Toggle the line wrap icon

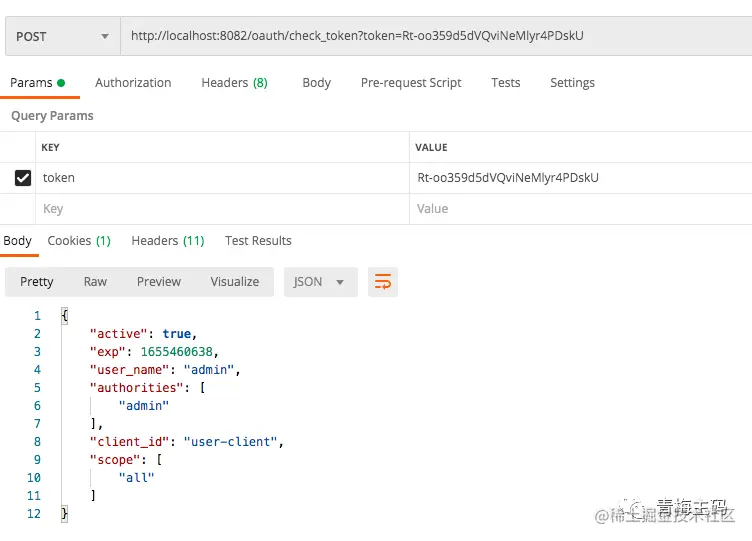383,282
